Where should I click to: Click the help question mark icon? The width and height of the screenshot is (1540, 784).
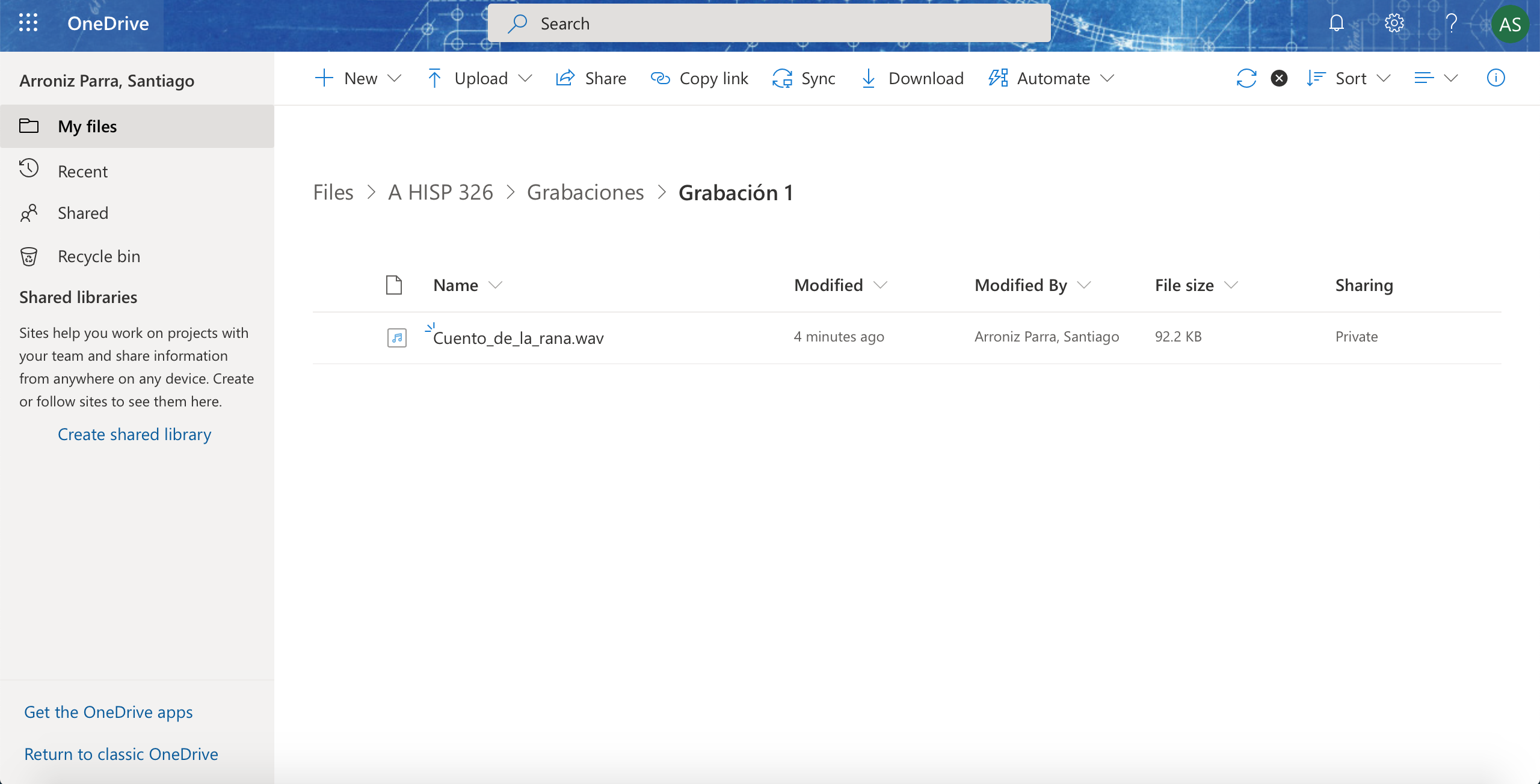[x=1451, y=23]
